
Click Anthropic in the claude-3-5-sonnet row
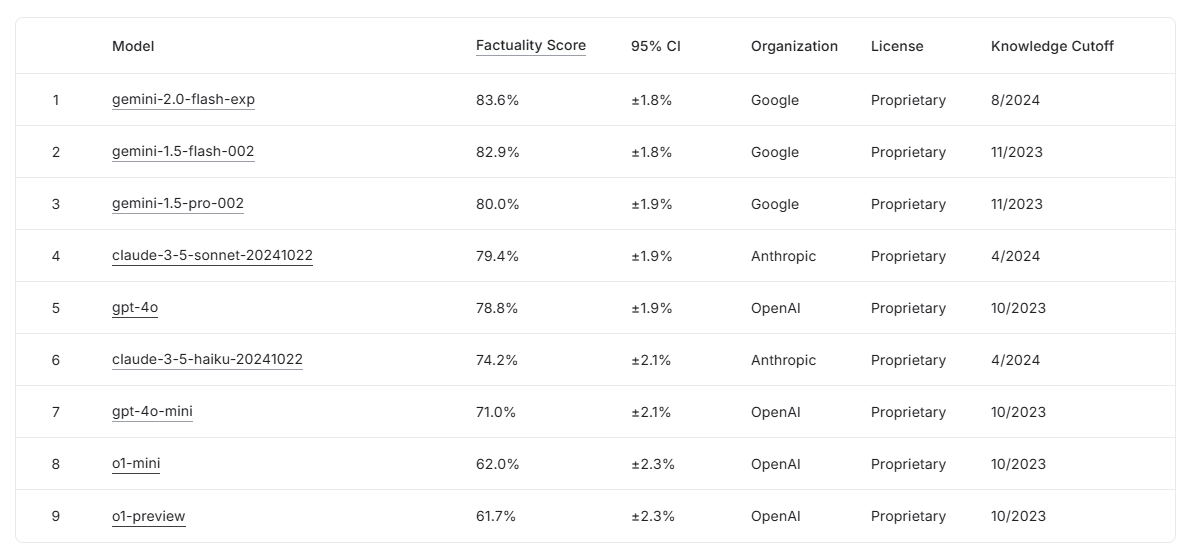[x=783, y=256]
